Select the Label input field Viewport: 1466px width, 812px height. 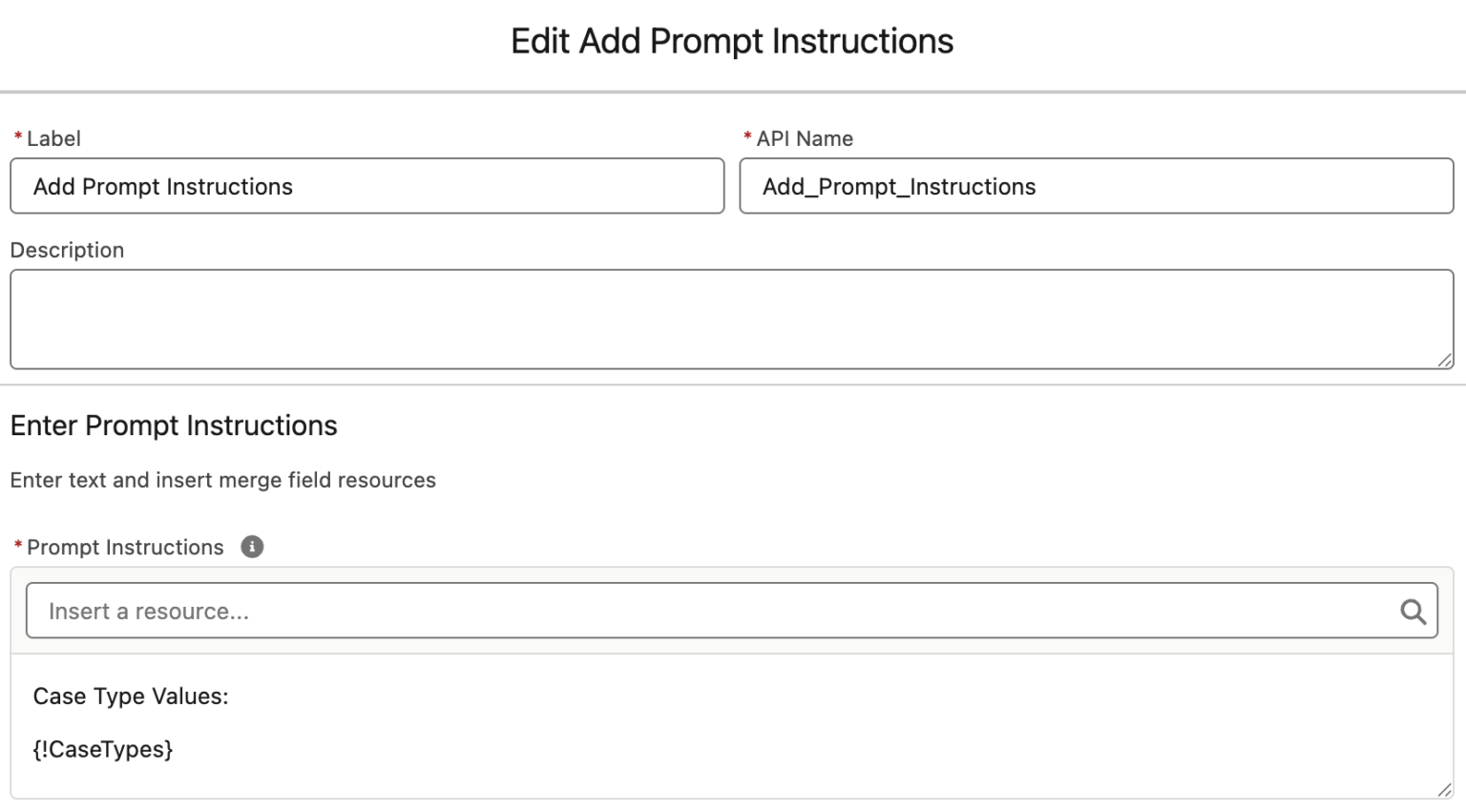366,186
